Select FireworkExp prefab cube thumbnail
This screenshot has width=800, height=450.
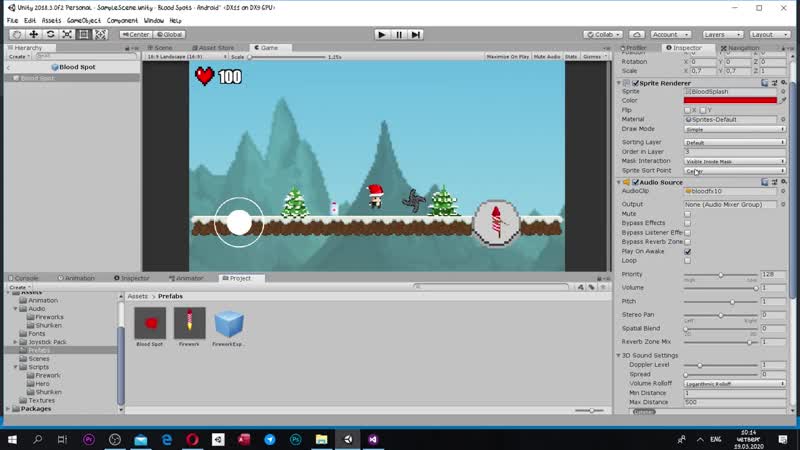[x=229, y=323]
